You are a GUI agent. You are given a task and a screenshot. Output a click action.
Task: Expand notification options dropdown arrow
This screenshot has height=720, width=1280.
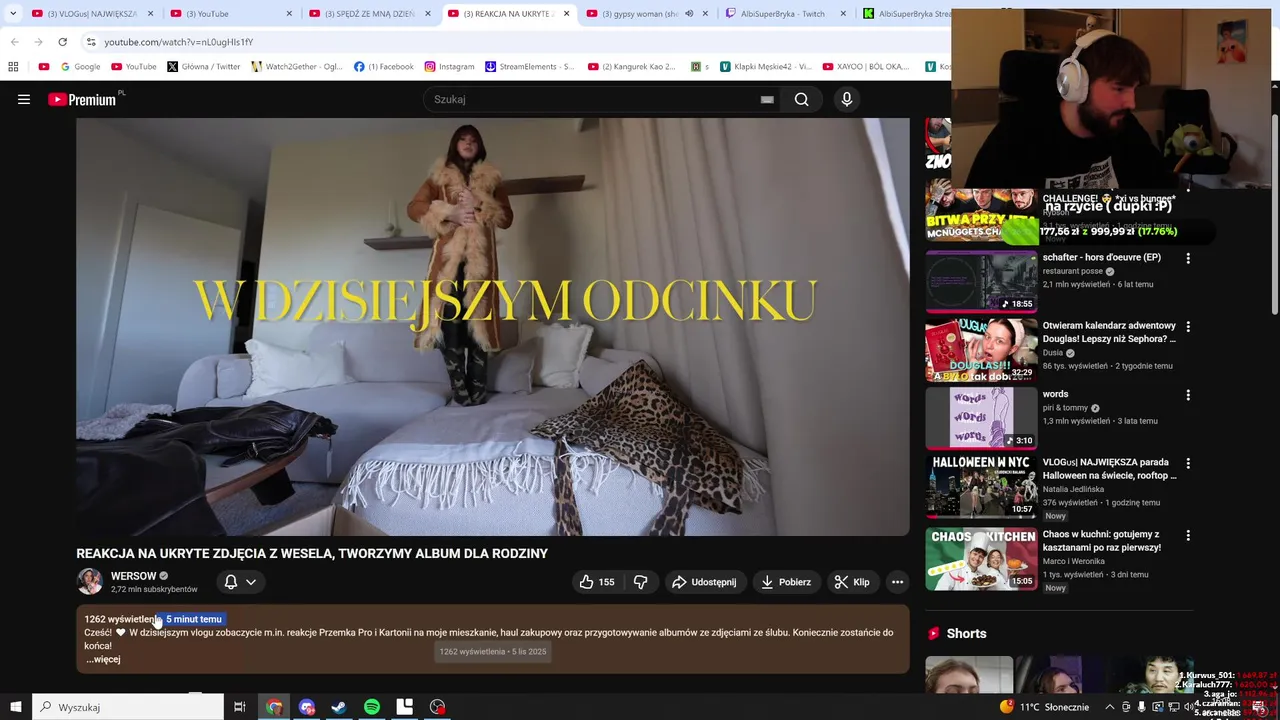(251, 582)
